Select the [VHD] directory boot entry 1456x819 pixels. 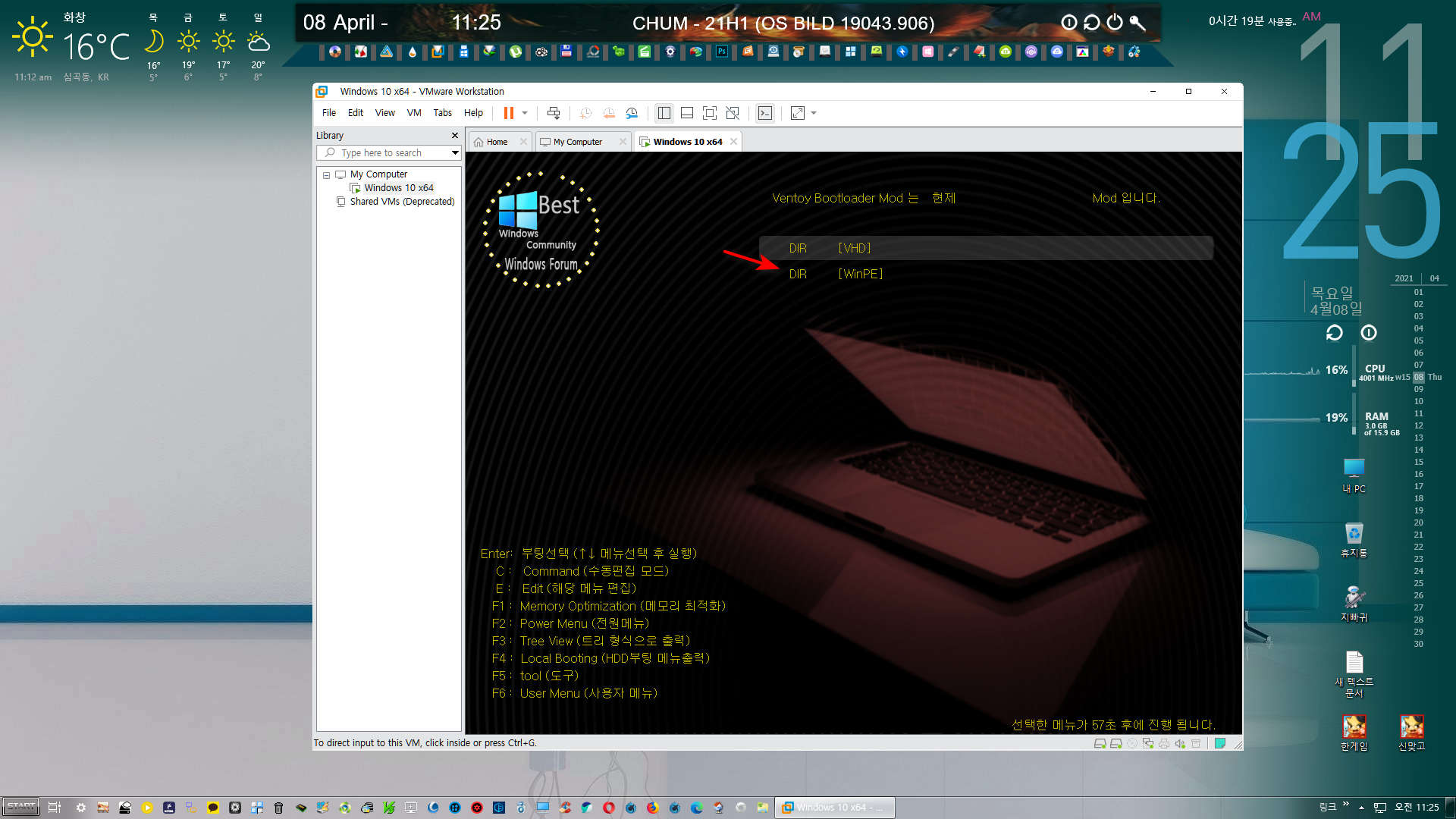click(986, 248)
